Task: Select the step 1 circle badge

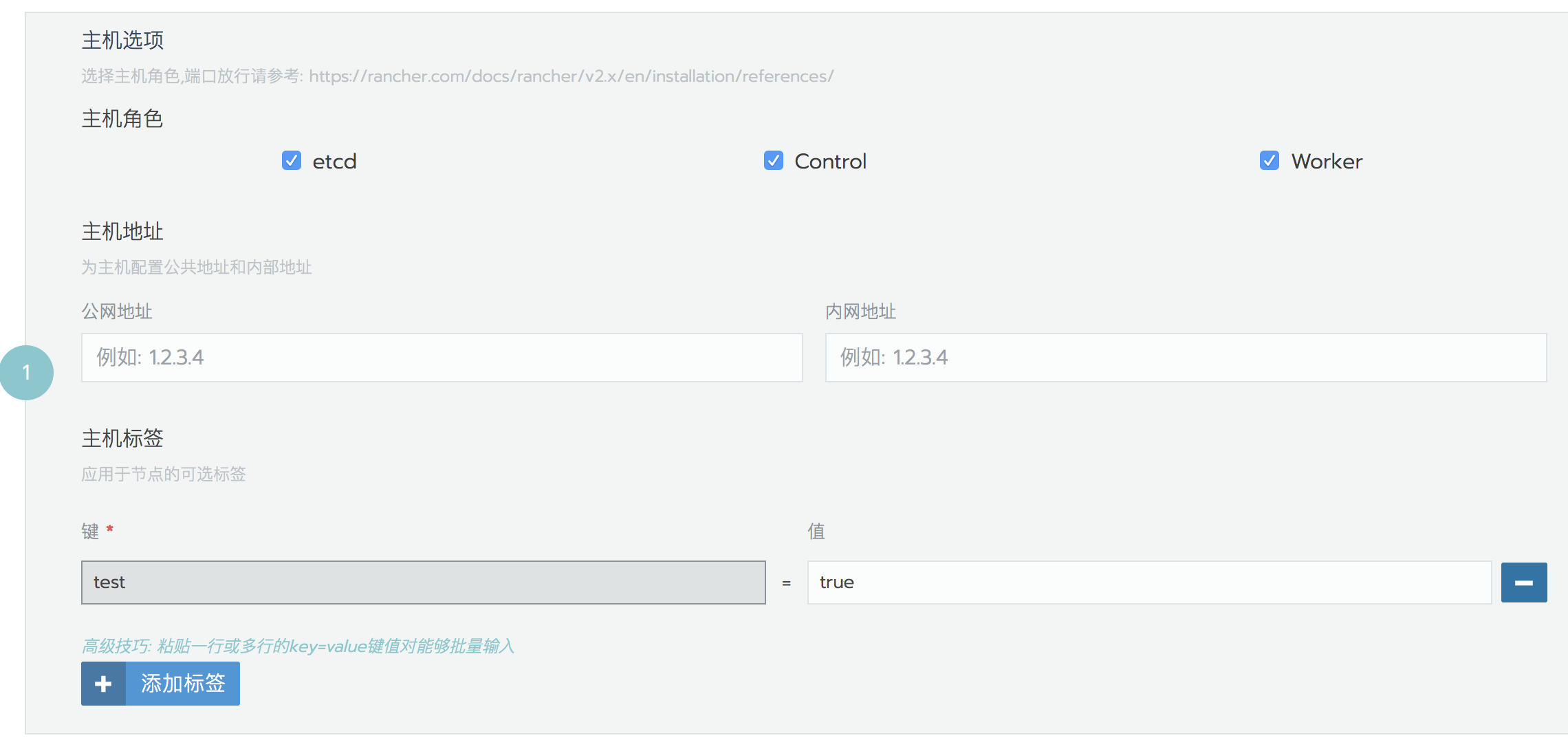Action: tap(26, 373)
